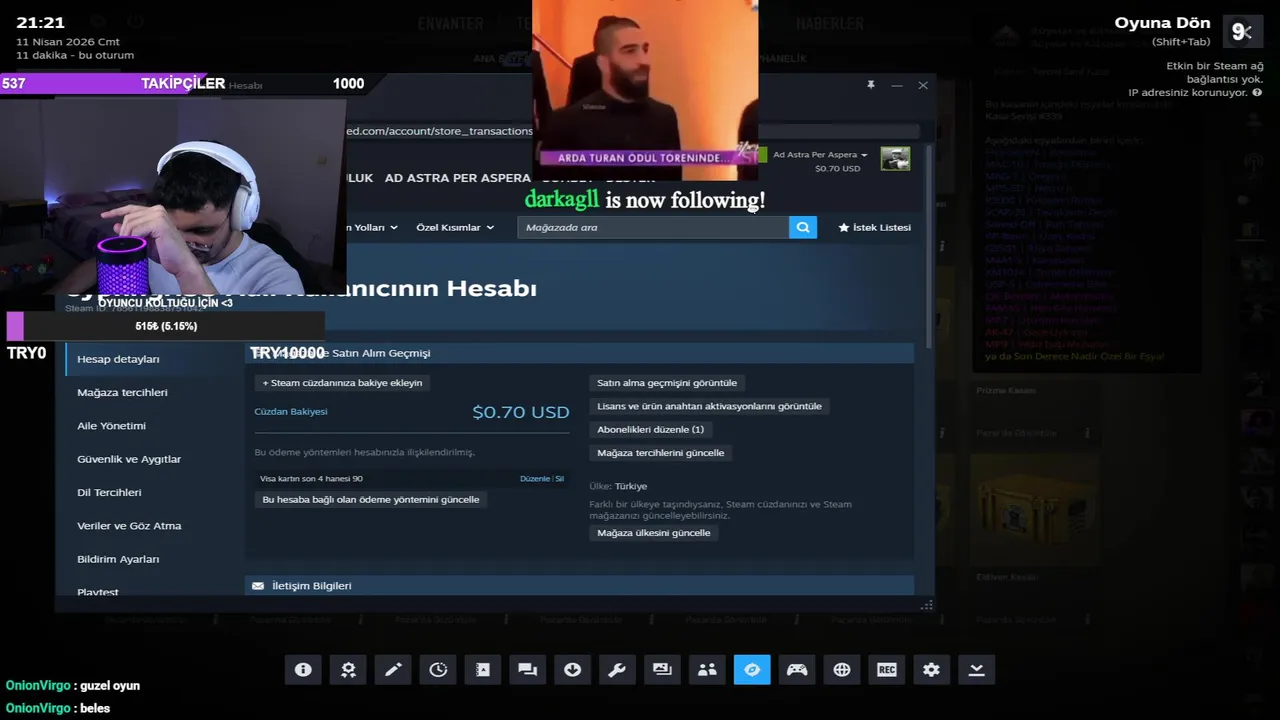Screen dimensions: 1280x720
Task: Click Mağaza ülkesini güncelle button
Action: [x=654, y=533]
